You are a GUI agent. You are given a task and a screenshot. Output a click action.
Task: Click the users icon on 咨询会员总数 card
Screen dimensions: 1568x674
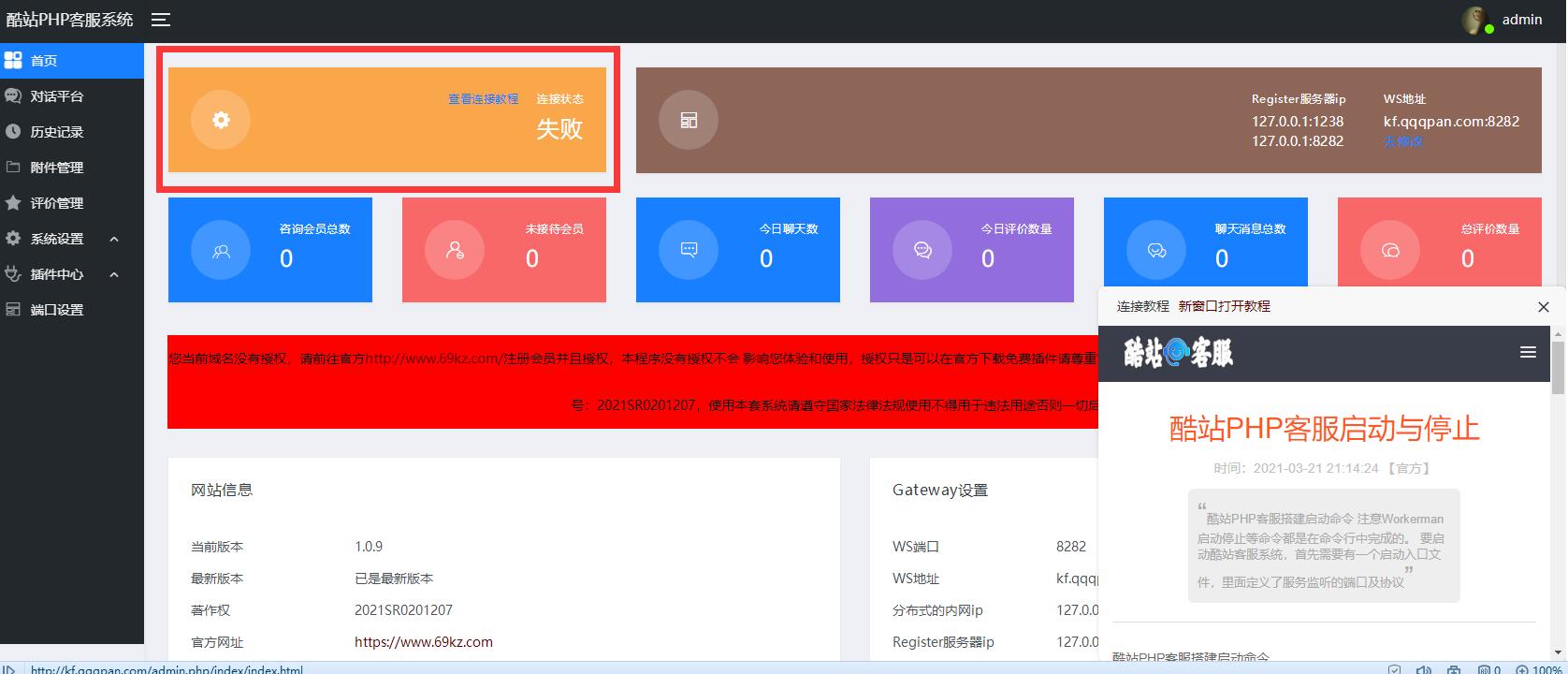tap(221, 250)
